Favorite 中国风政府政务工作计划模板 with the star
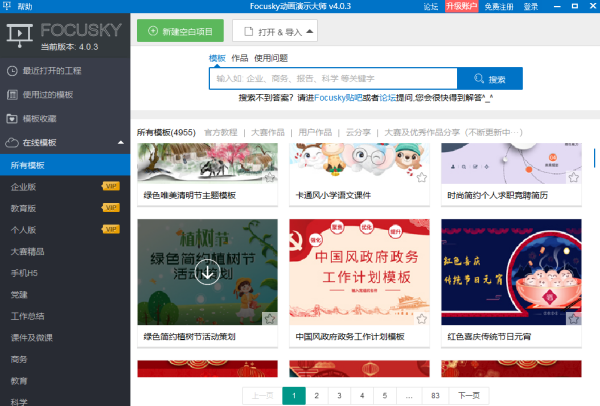The width and height of the screenshot is (600, 406). [422, 319]
